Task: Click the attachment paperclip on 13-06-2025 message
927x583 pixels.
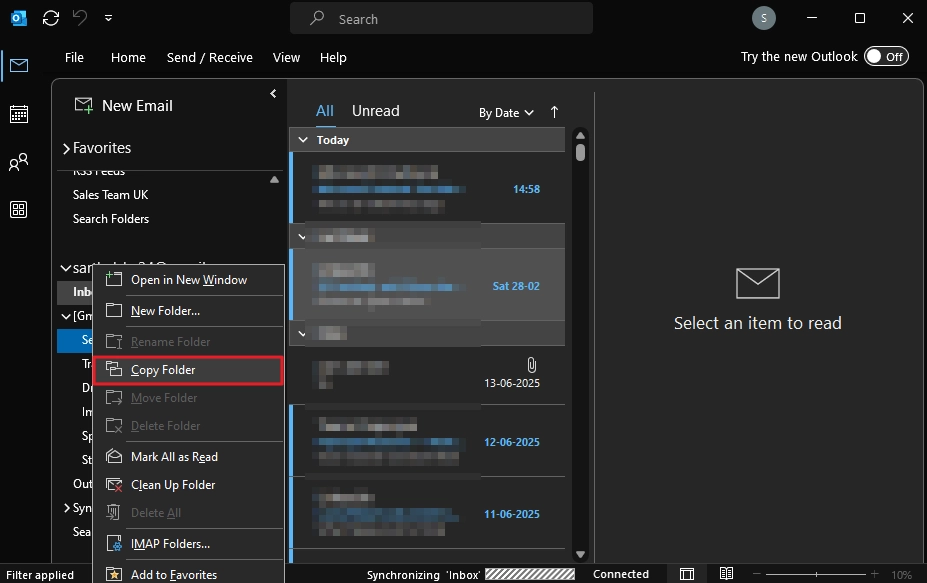Action: click(x=531, y=364)
